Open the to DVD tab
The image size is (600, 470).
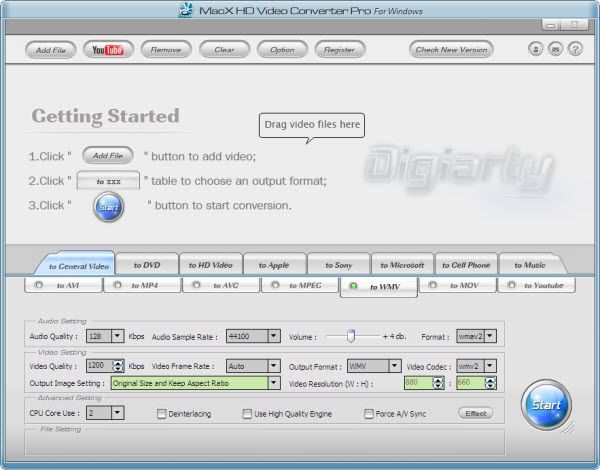[x=146, y=265]
